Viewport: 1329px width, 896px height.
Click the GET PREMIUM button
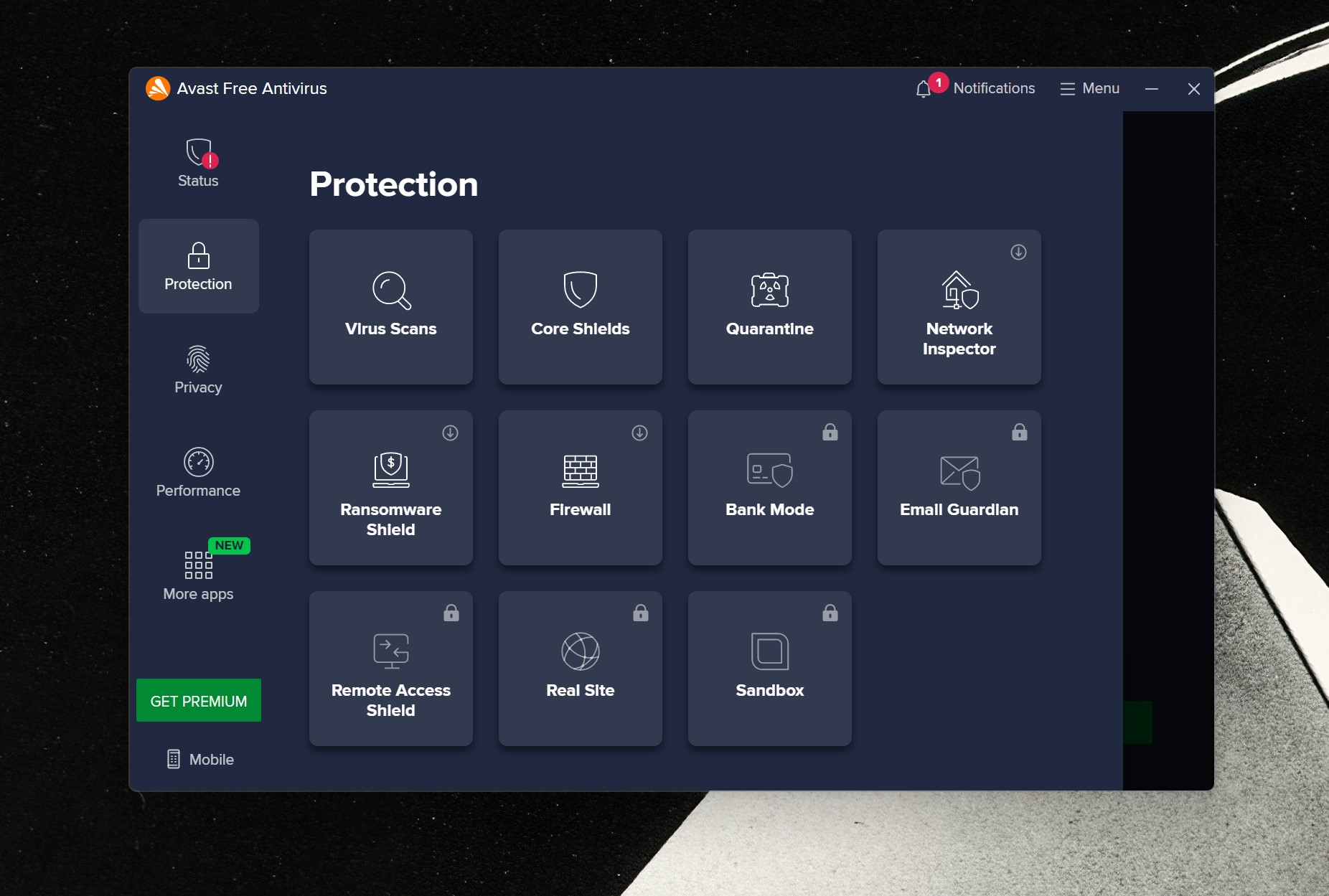(x=199, y=700)
